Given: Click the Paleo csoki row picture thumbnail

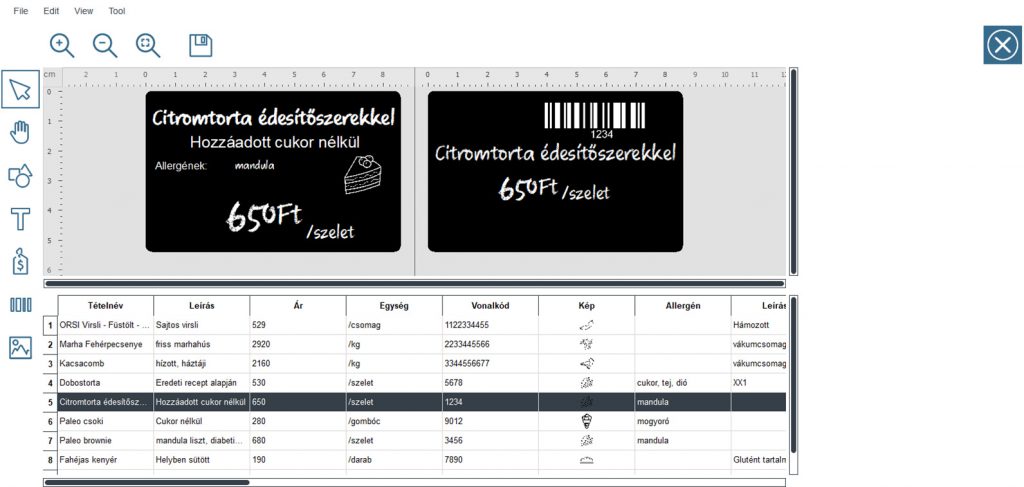Looking at the screenshot, I should [x=586, y=422].
